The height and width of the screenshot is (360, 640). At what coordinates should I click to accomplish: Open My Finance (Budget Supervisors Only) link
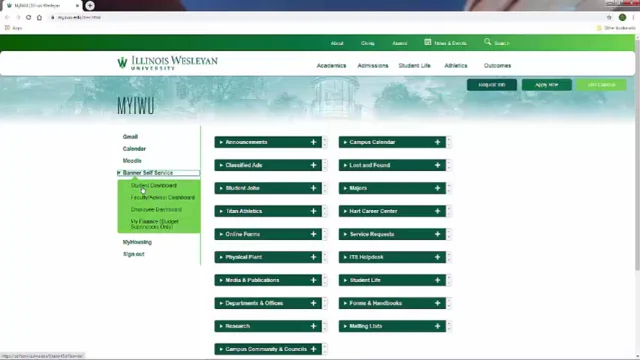tap(154, 224)
